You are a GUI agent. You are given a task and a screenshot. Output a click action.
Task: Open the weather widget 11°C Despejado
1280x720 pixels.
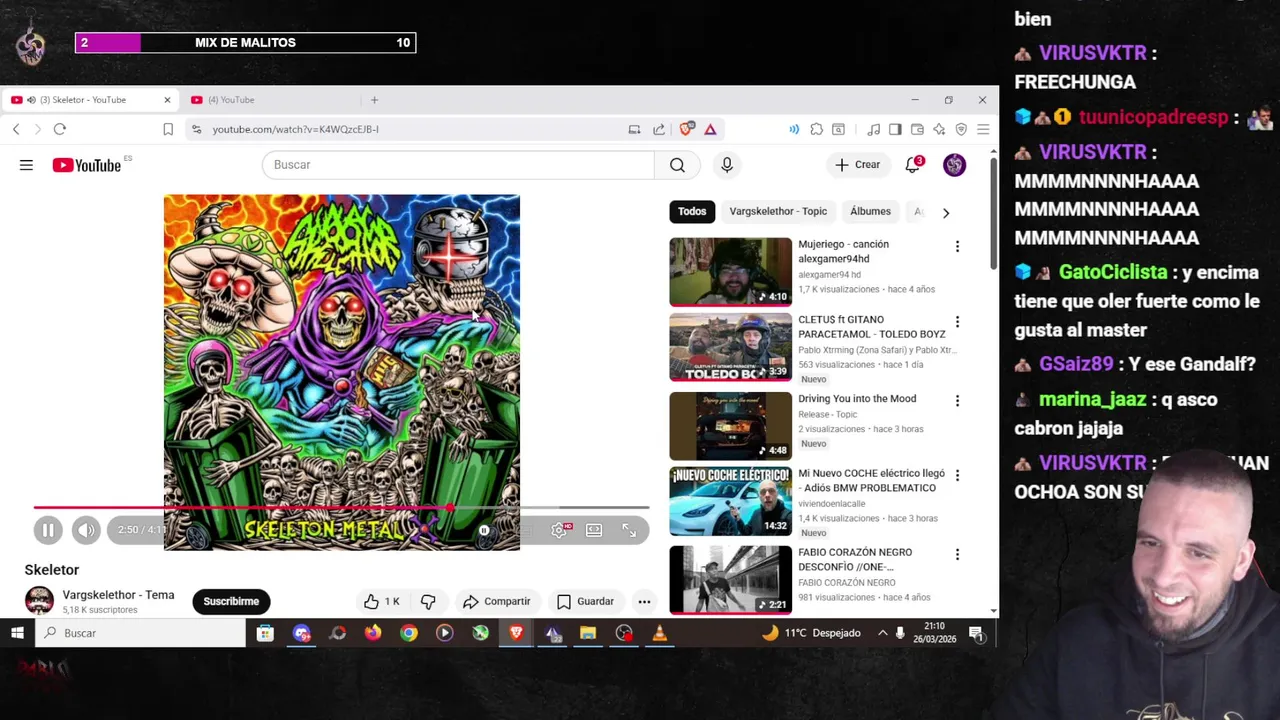coord(811,633)
